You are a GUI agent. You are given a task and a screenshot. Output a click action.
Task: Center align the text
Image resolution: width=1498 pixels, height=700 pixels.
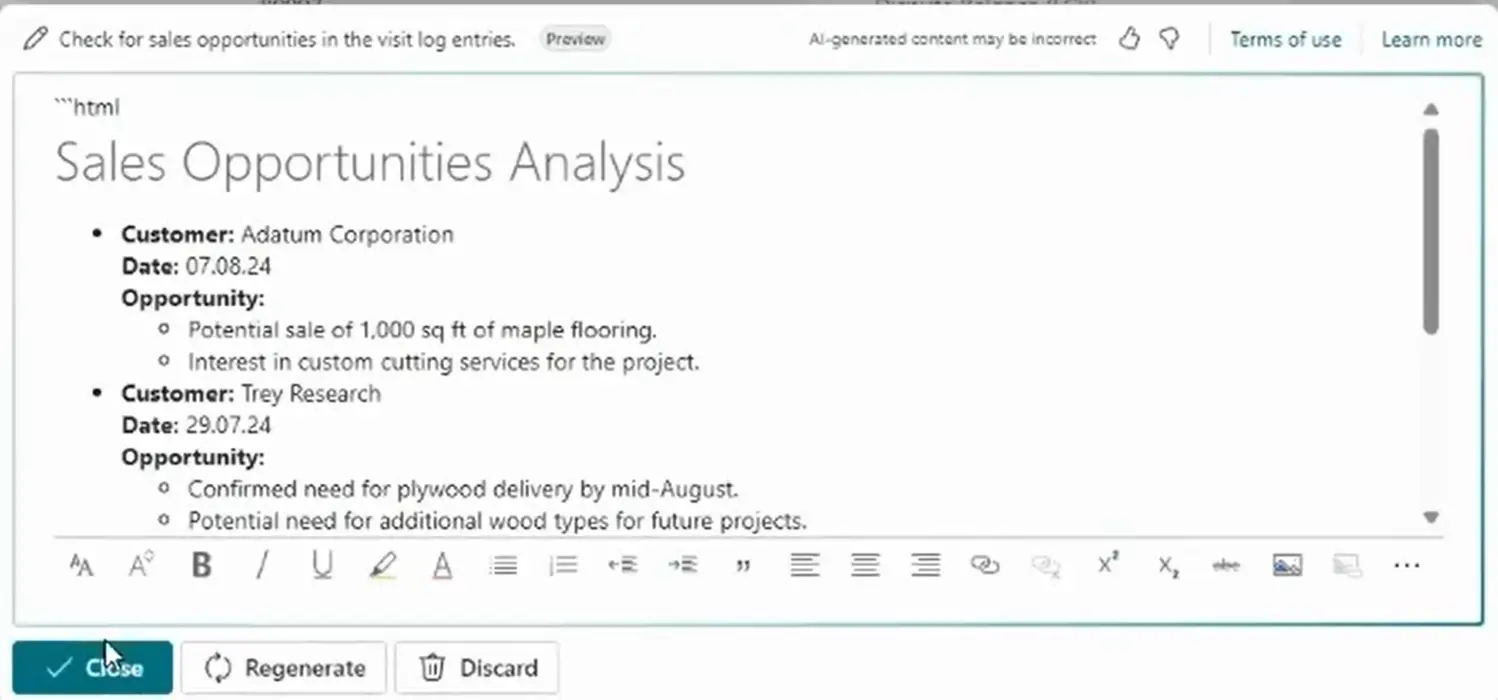coord(865,566)
